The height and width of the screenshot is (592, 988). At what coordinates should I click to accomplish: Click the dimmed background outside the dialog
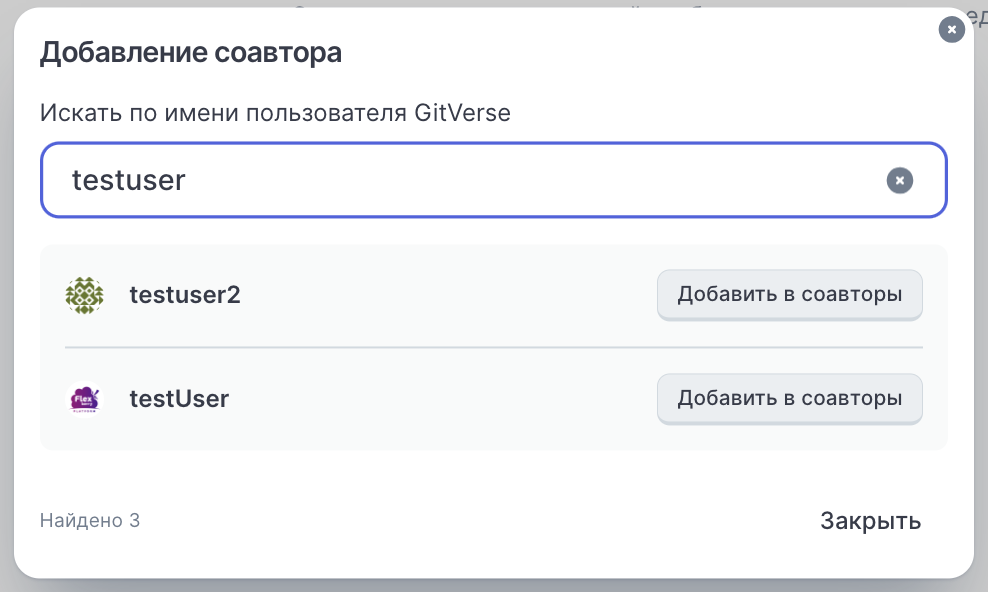tap(982, 300)
